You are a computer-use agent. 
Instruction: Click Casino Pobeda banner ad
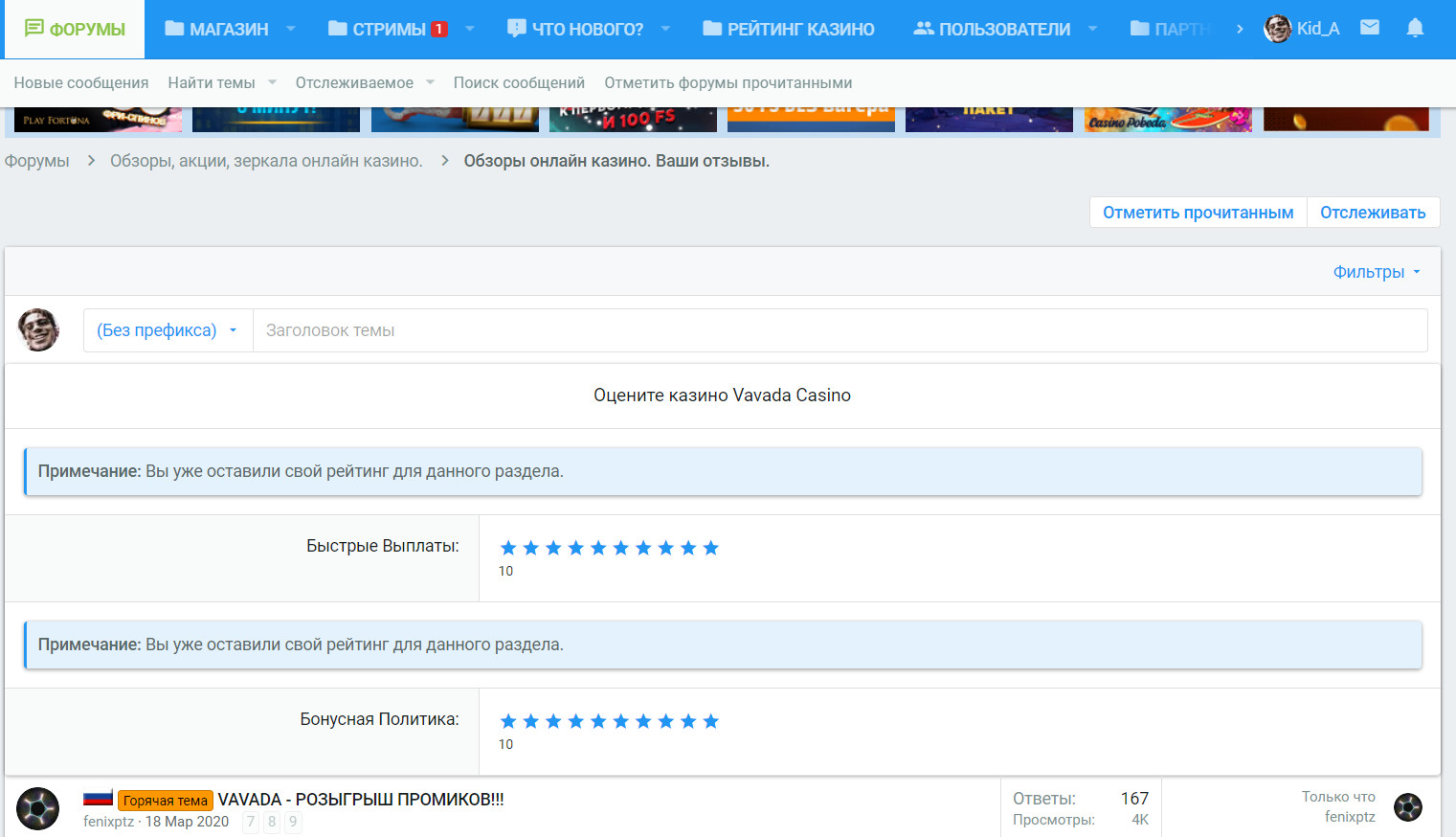pyautogui.click(x=1168, y=119)
